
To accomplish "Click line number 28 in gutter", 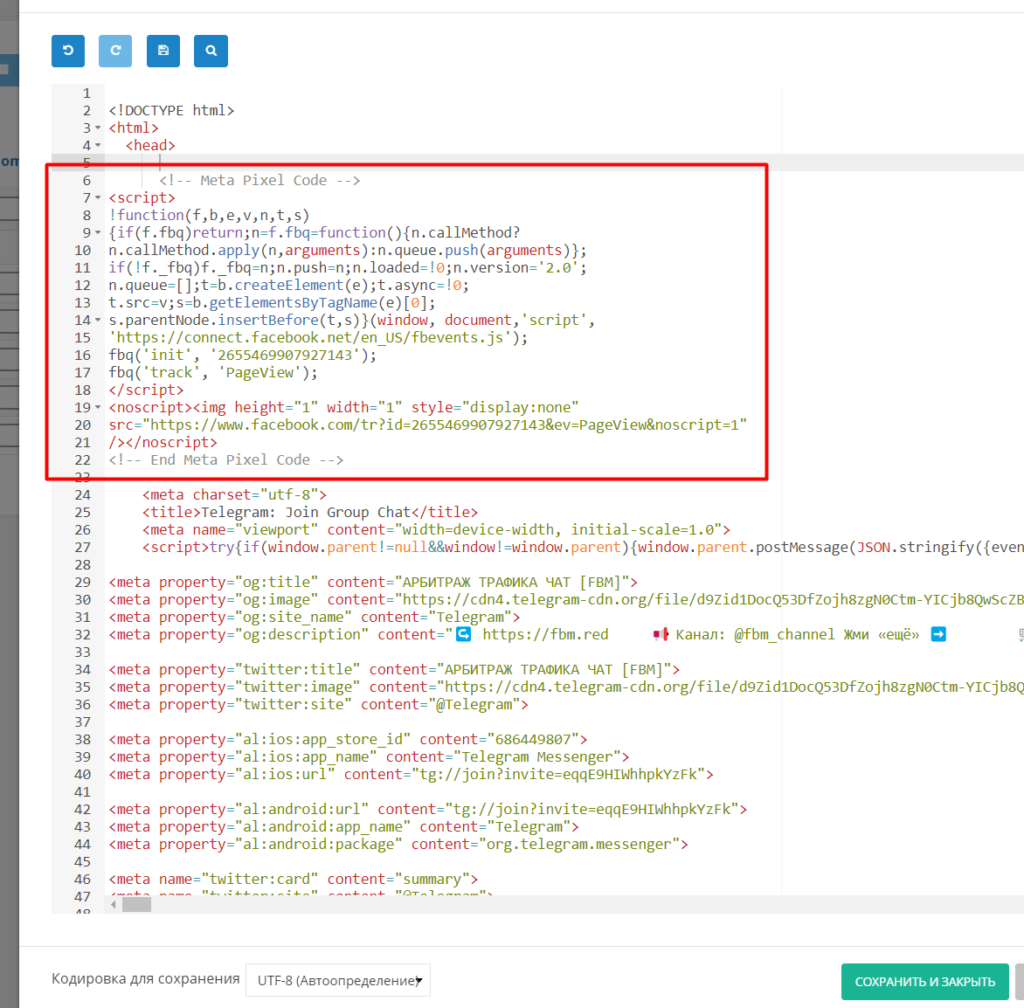I will 83,565.
